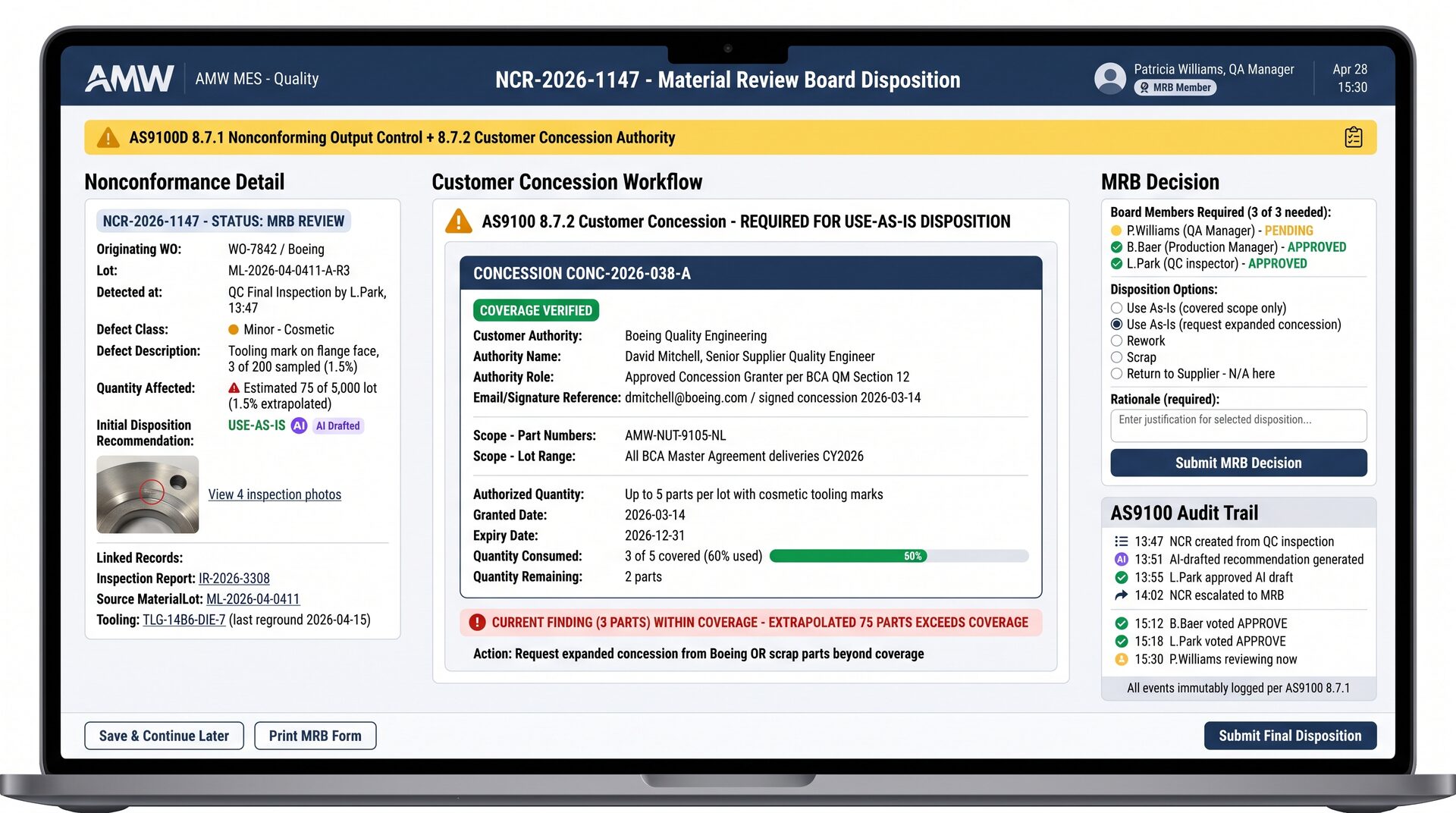Click the AI icon at 13:51 audit entry

pyautogui.click(x=1121, y=560)
